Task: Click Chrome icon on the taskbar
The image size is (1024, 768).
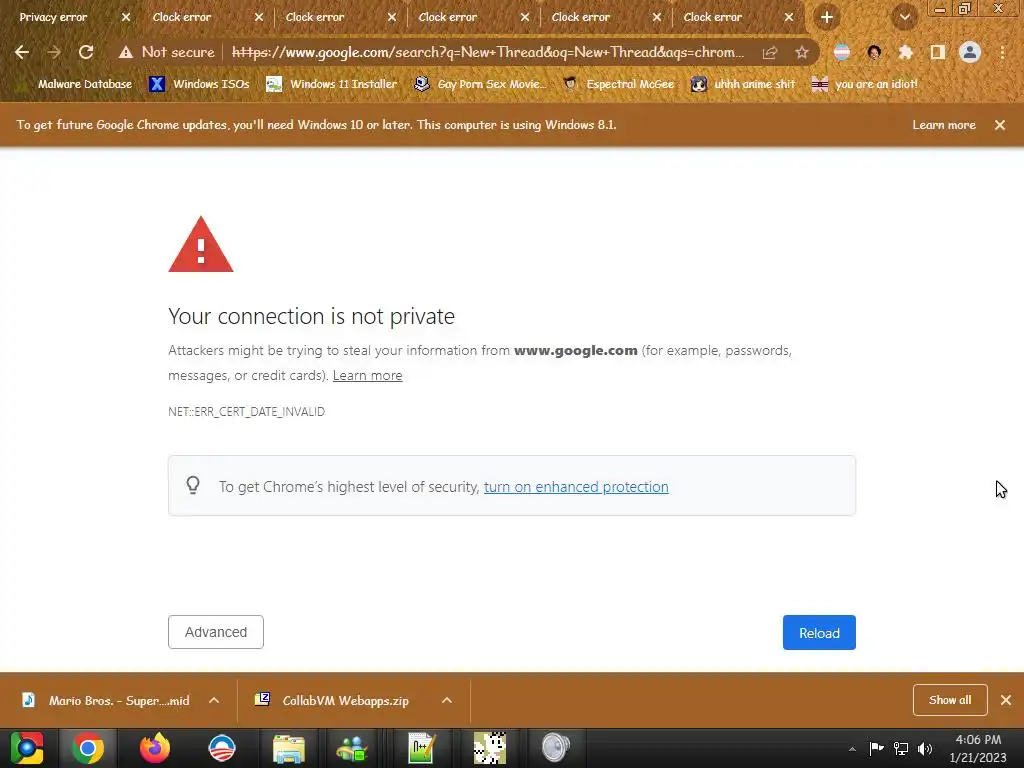Action: coord(88,748)
